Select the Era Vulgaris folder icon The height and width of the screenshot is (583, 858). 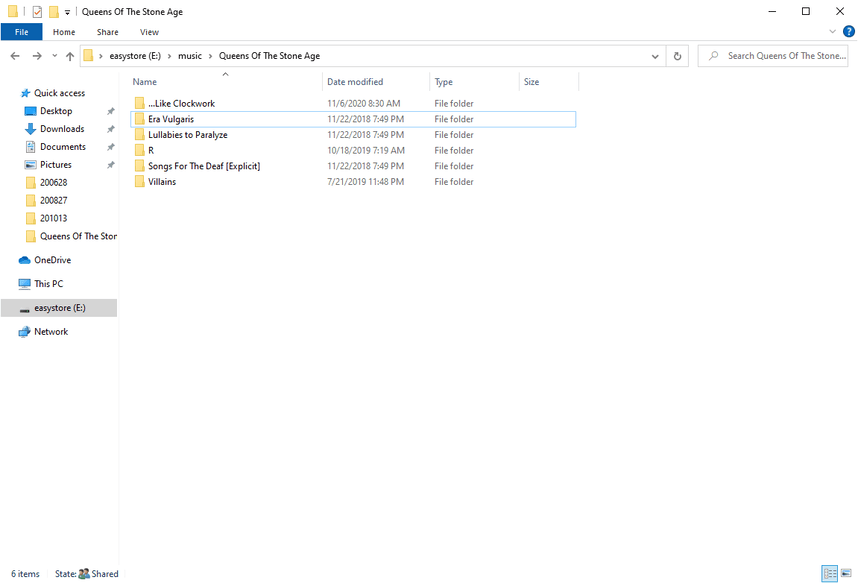coord(140,119)
